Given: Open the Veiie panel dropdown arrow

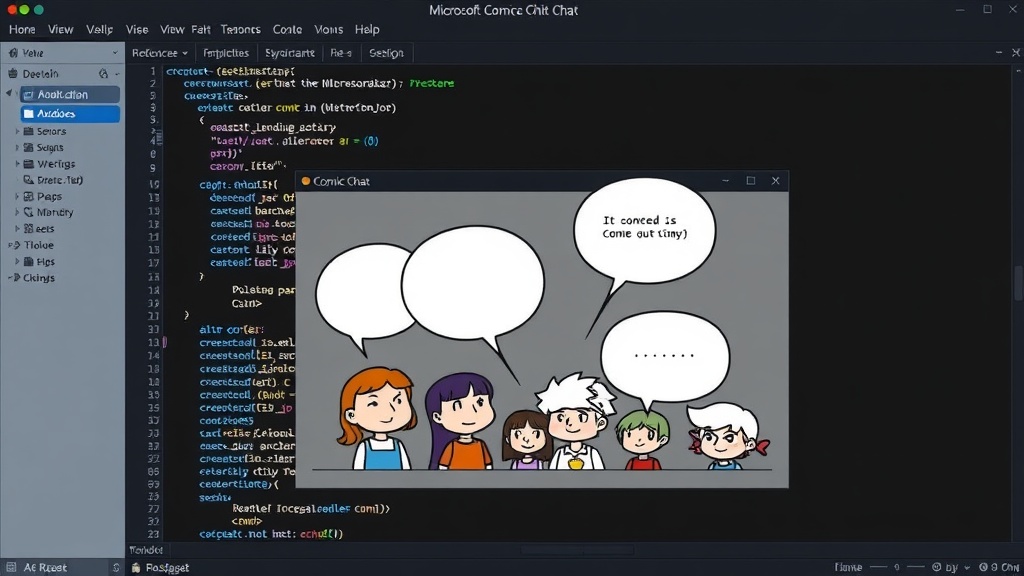Looking at the screenshot, I should 115,53.
